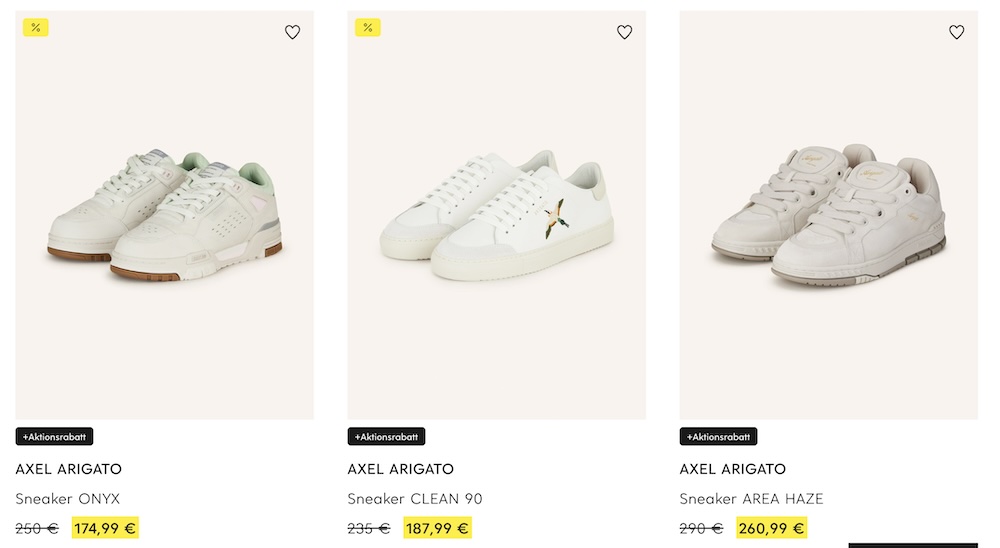The height and width of the screenshot is (548, 1000).
Task: Click AXEL ARIGATO brand above AREA HAZE
Action: point(732,469)
